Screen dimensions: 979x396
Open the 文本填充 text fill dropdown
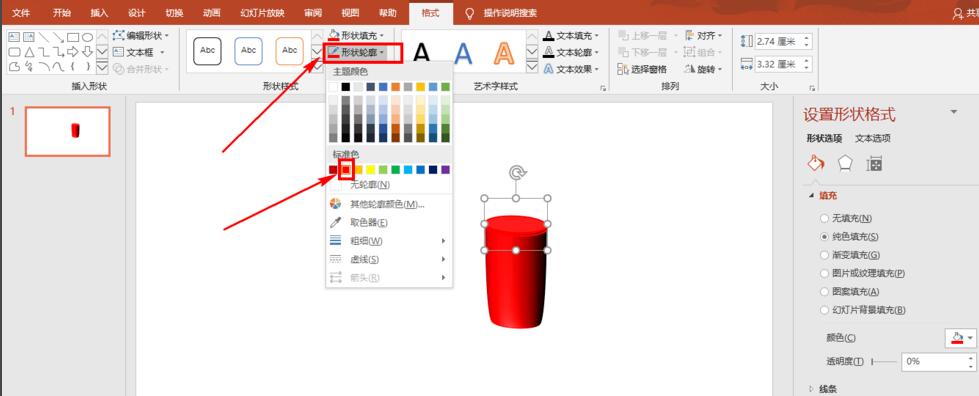pos(571,36)
